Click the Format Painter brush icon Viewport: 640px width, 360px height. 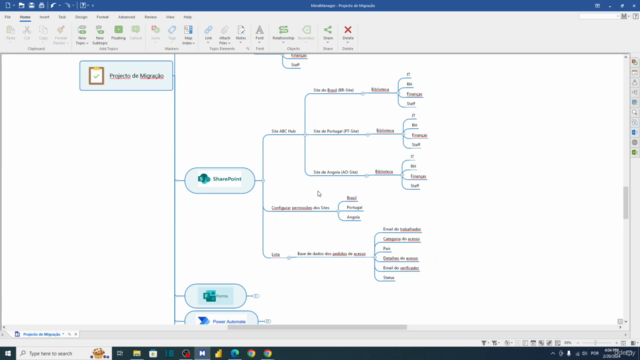61,30
